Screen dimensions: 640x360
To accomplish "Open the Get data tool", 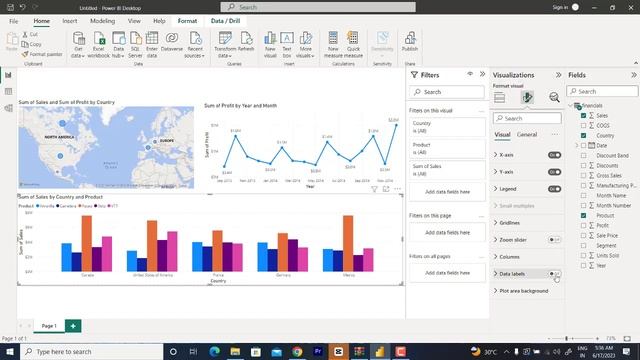I will [78, 45].
